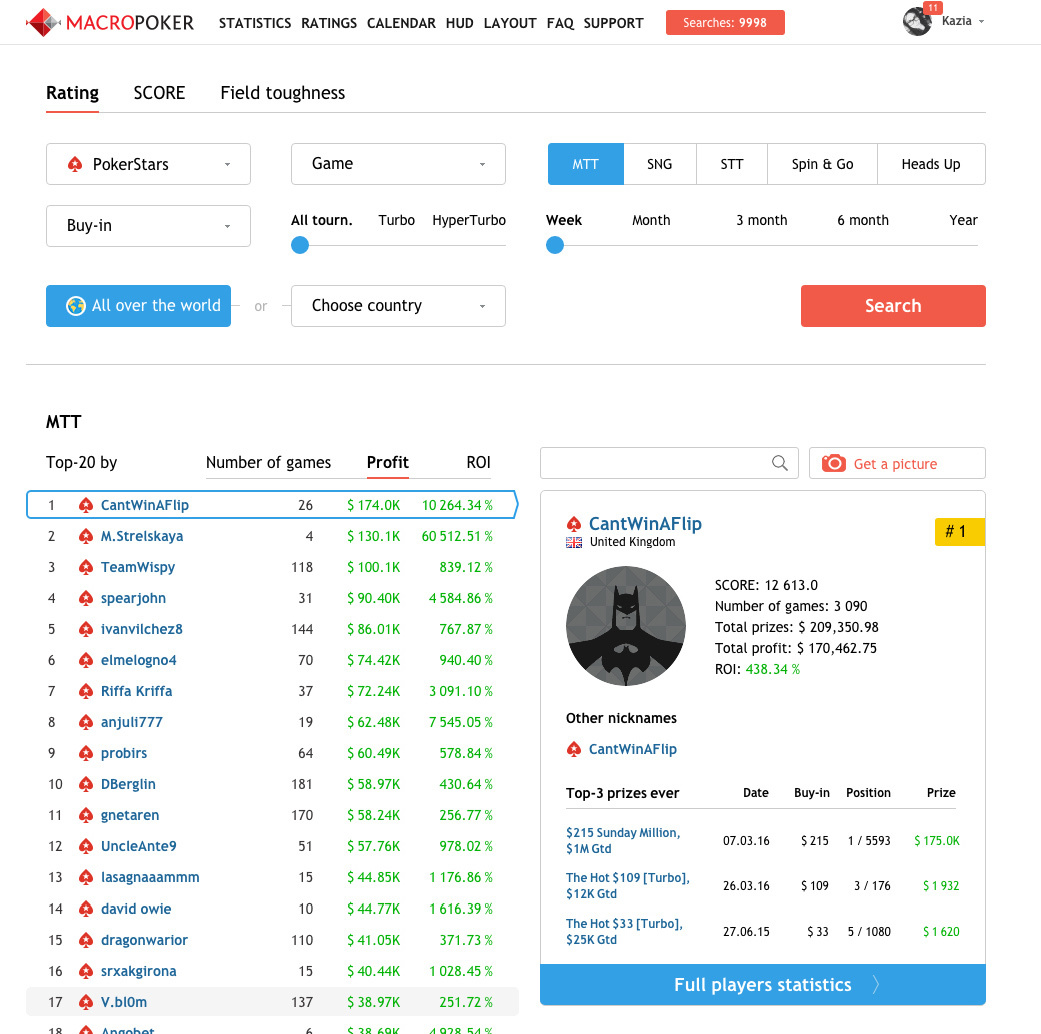Set the period slider to 3 month
Screen dimensions: 1041x1034
coord(761,221)
